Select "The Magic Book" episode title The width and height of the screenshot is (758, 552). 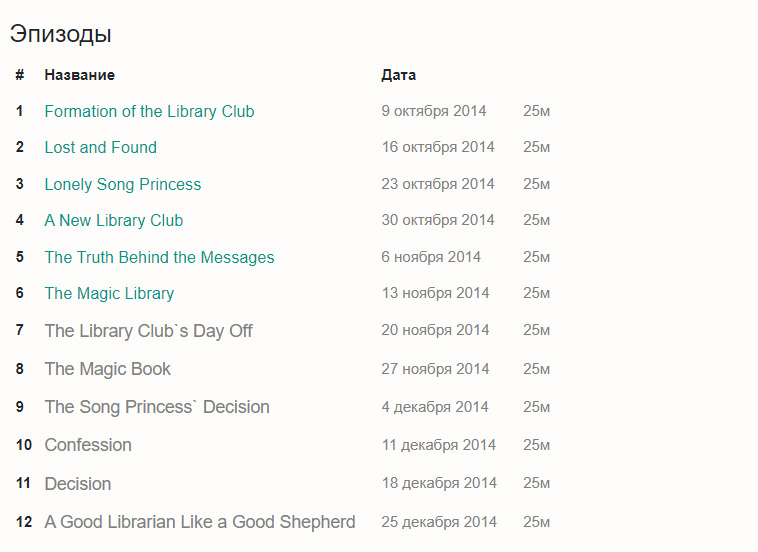(107, 369)
